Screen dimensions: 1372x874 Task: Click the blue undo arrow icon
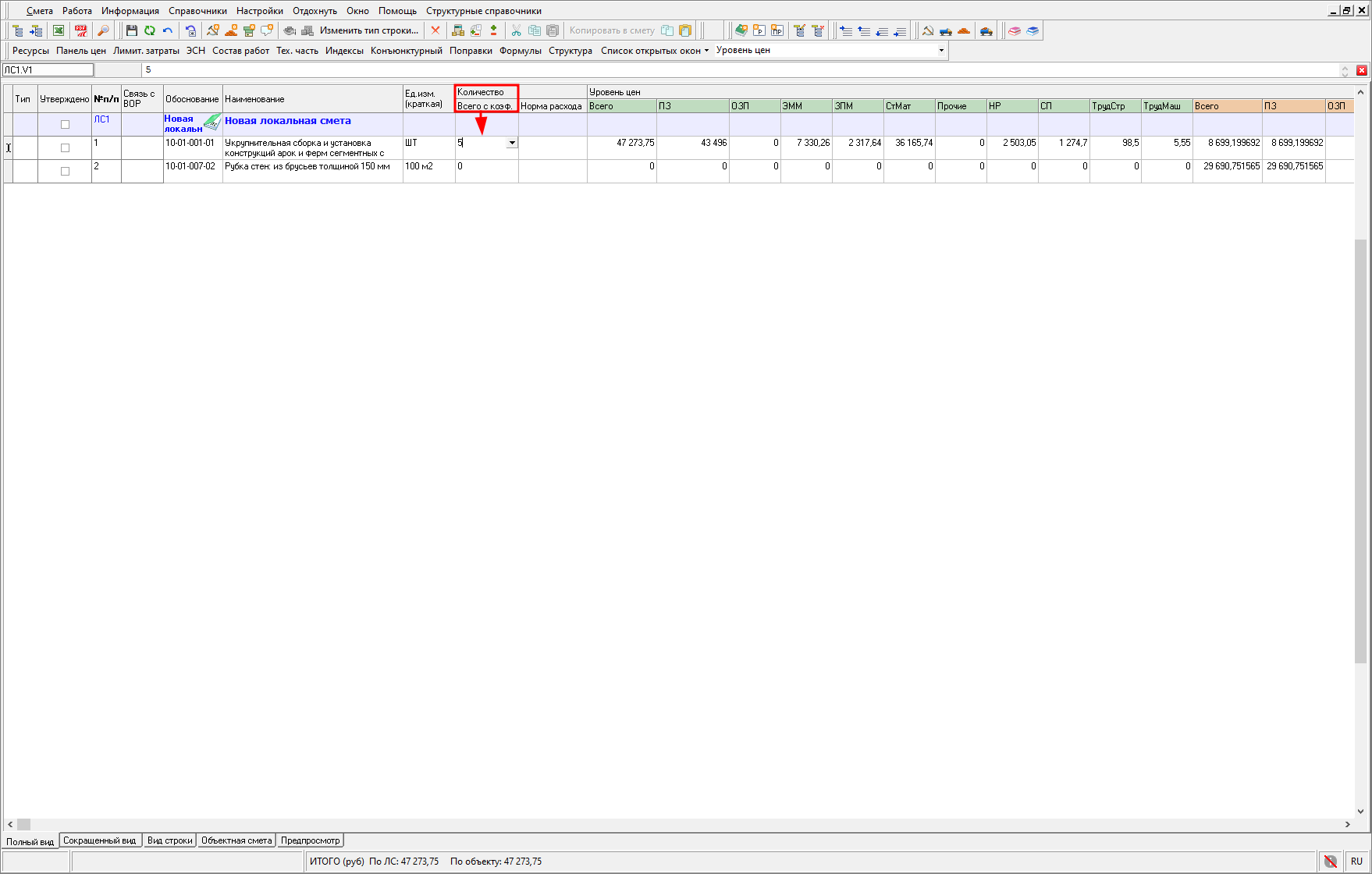(167, 30)
